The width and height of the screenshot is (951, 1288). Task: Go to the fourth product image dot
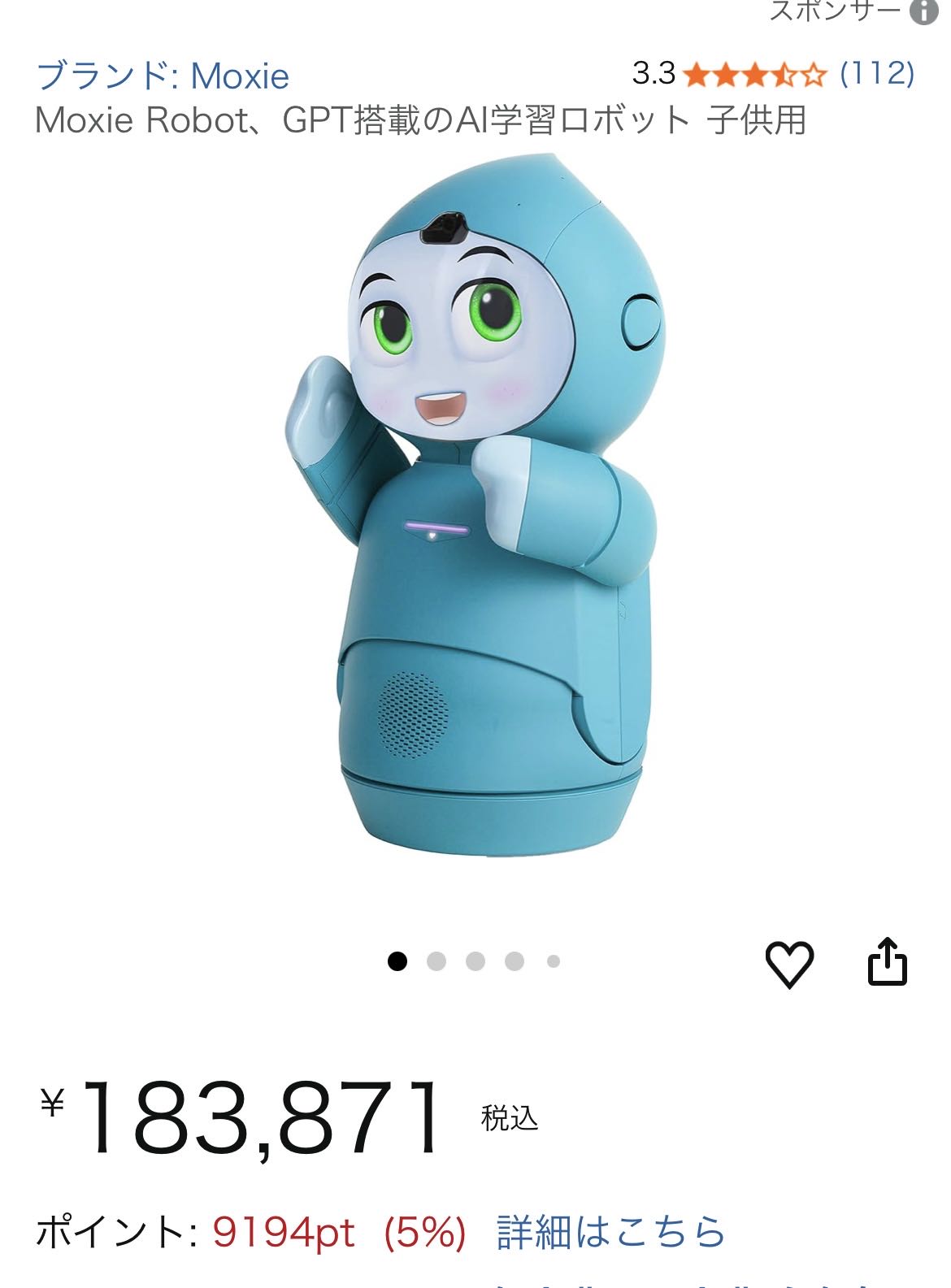(515, 961)
